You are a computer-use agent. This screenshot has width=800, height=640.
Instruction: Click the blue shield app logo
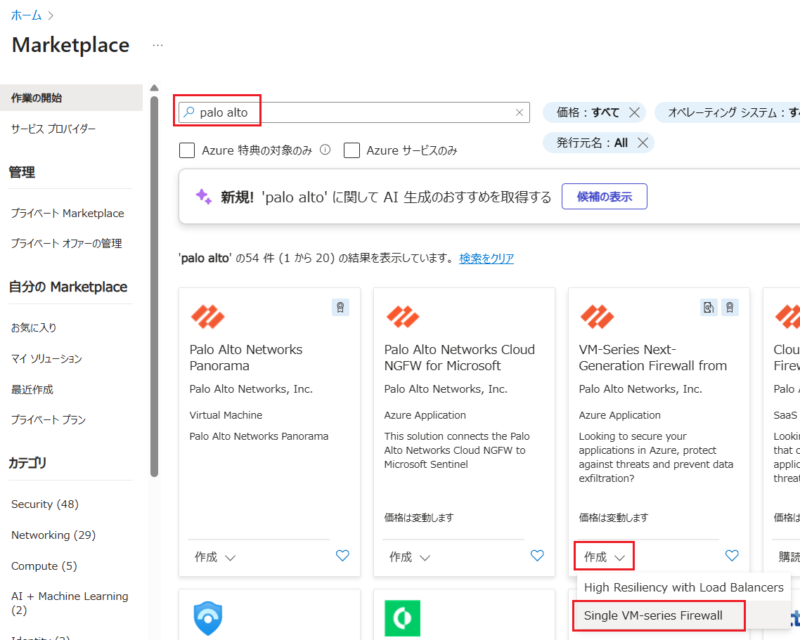click(208, 618)
